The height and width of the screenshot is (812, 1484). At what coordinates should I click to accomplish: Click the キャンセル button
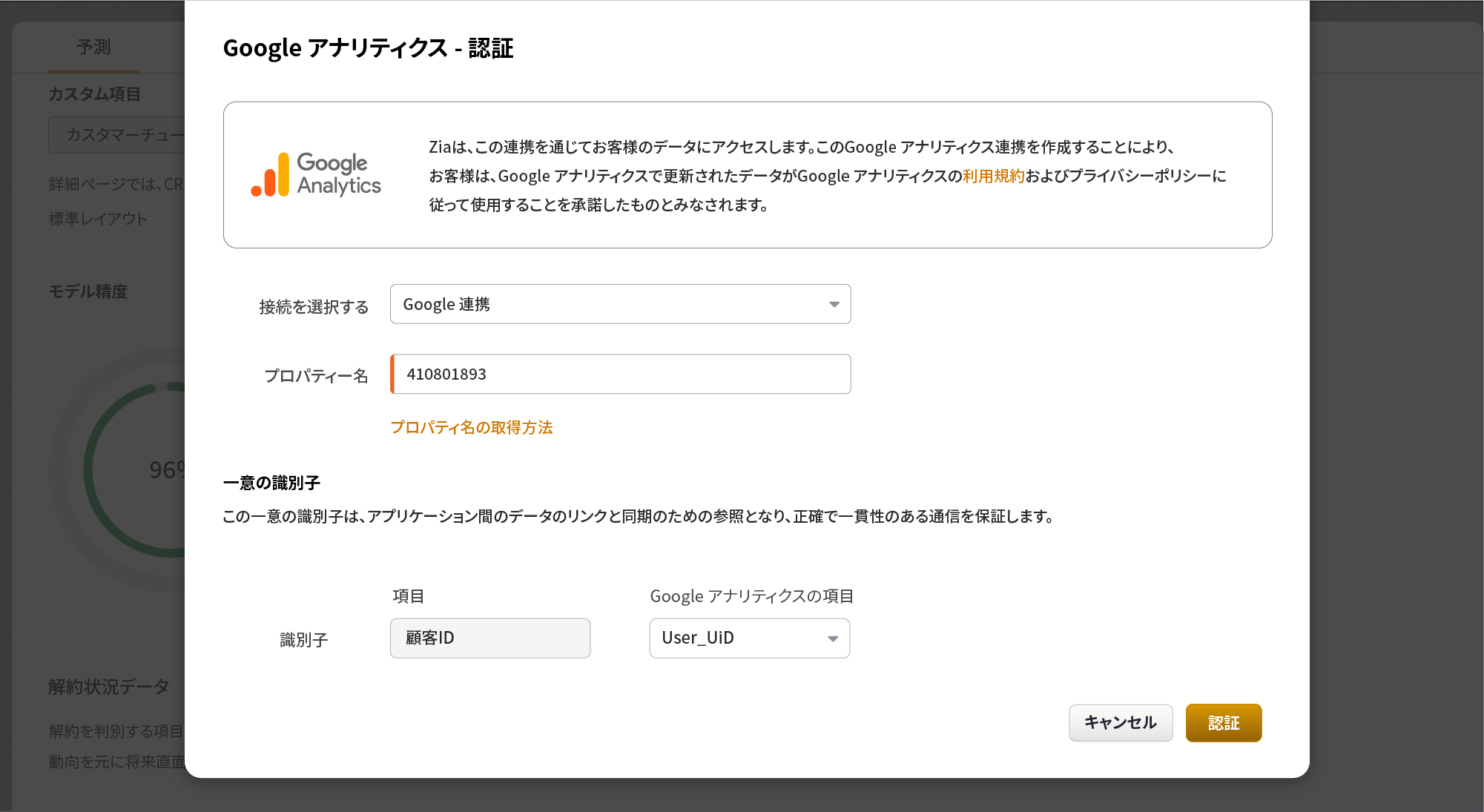click(1120, 722)
